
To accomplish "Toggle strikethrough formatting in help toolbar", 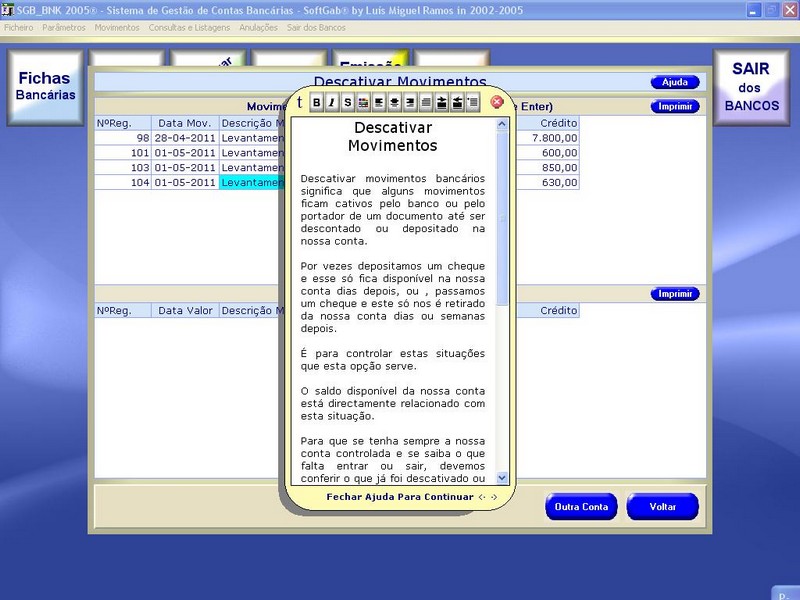I will point(347,102).
